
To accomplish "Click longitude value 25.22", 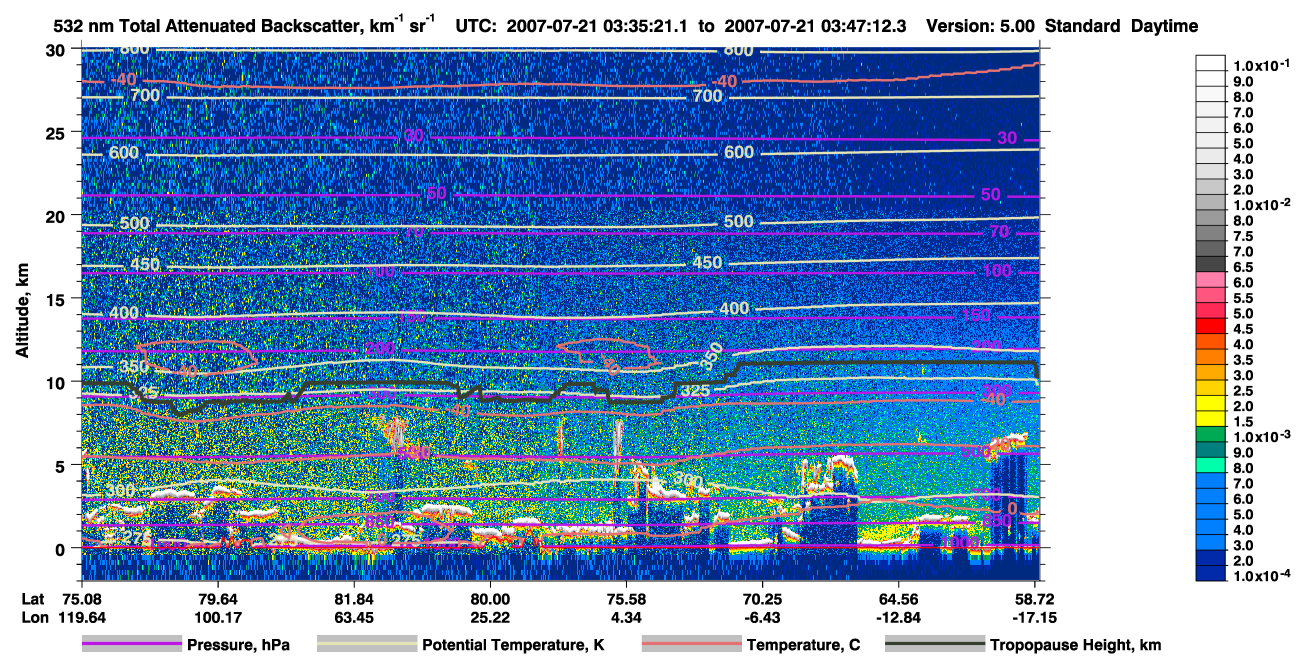I will coord(489,617).
